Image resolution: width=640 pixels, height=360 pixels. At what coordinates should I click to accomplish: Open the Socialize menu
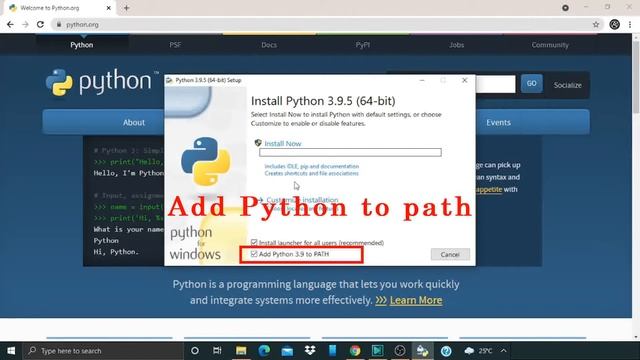[x=567, y=85]
